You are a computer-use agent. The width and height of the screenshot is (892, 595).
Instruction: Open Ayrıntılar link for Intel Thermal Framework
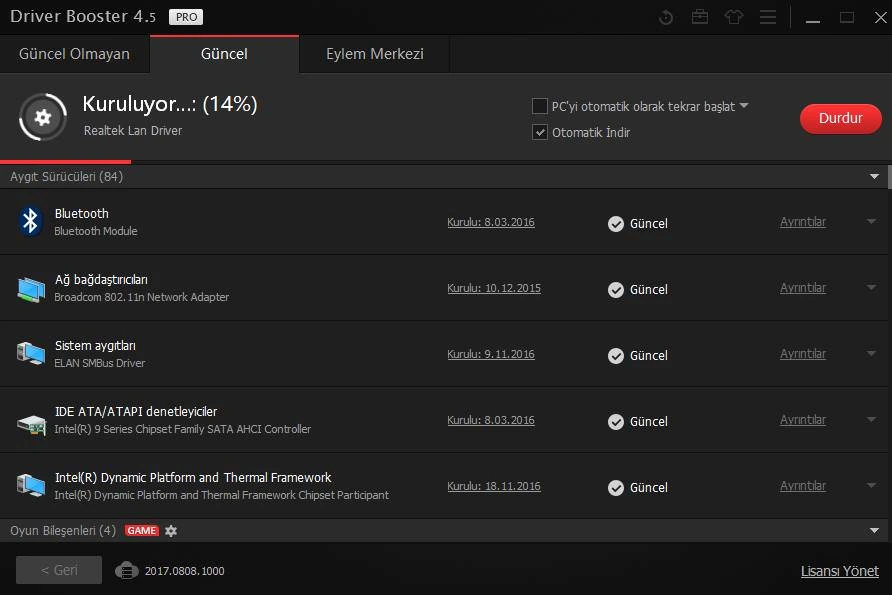(x=803, y=486)
